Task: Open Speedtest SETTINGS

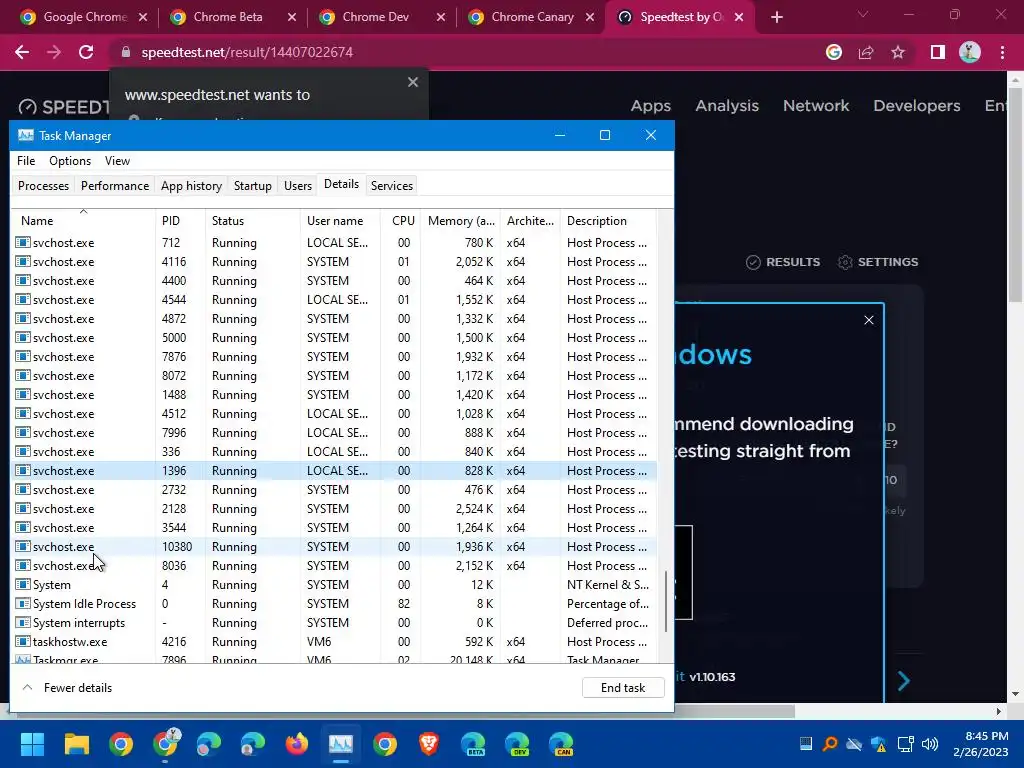Action: click(878, 262)
